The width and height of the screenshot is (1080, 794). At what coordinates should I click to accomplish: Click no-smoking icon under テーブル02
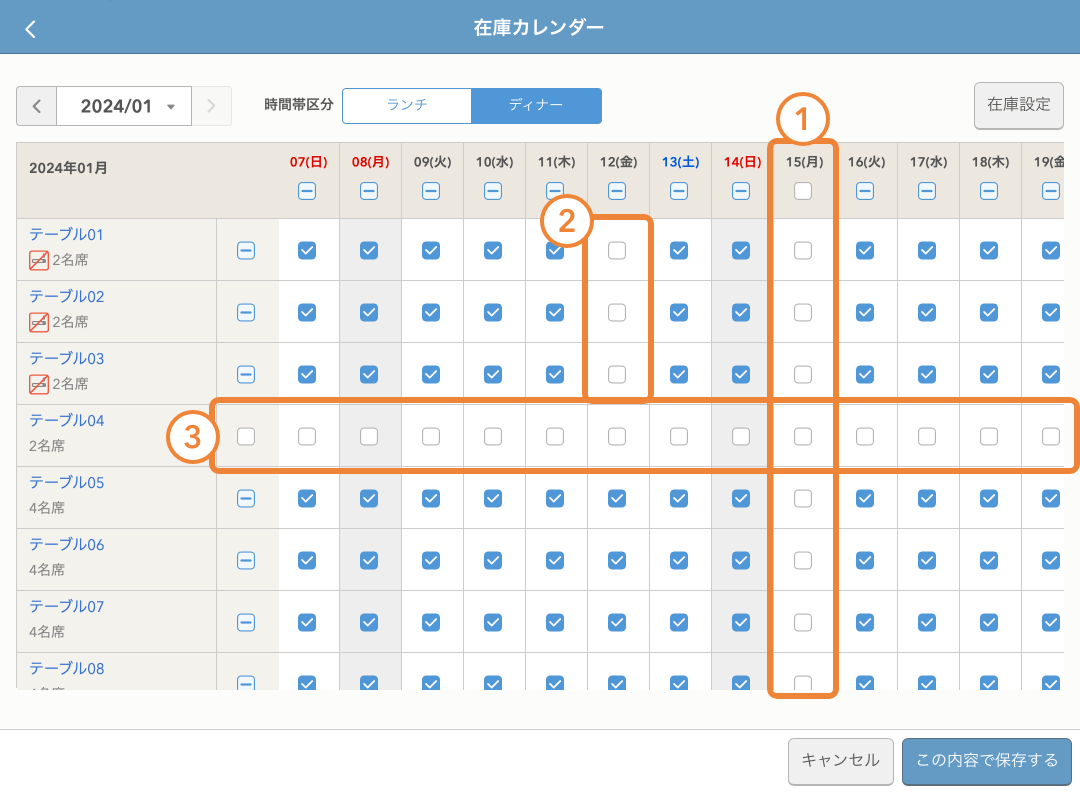tap(39, 322)
